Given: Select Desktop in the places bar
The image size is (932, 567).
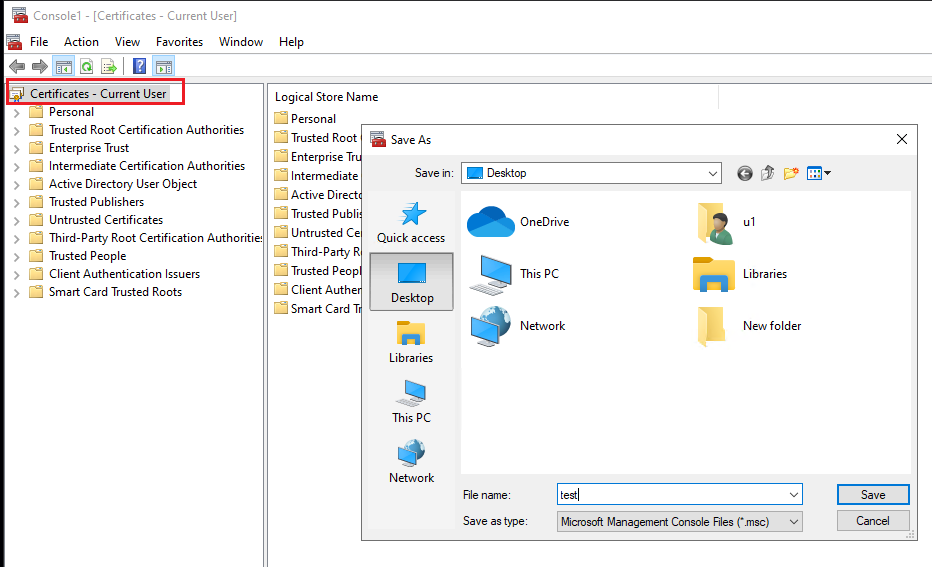Looking at the screenshot, I should point(411,282).
